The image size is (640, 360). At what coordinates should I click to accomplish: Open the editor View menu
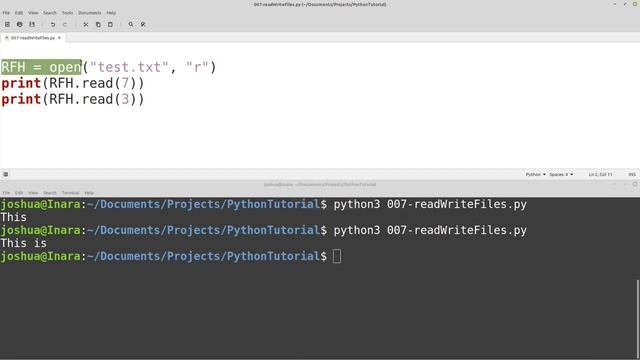click(33, 13)
